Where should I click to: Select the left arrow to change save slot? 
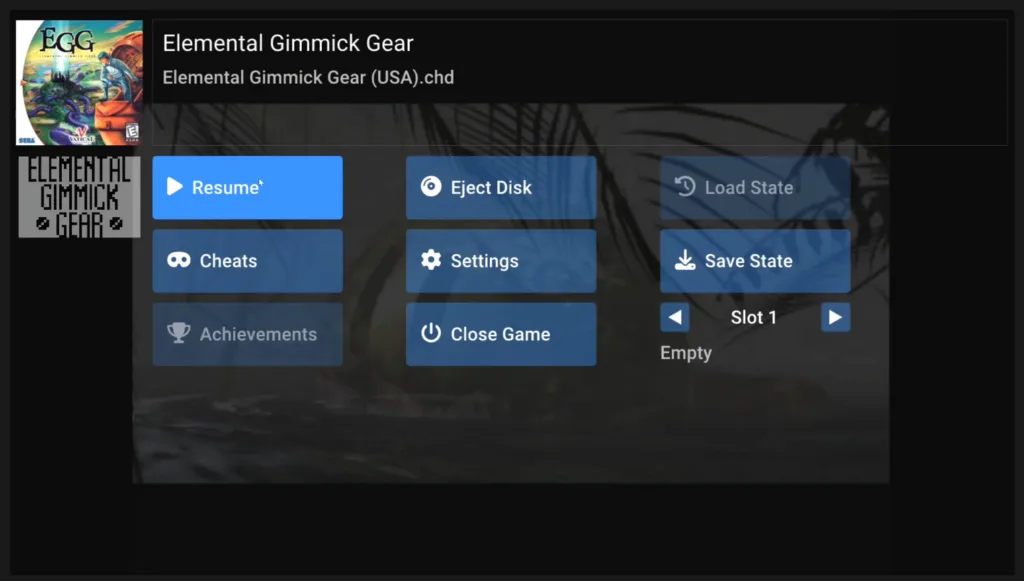[674, 317]
